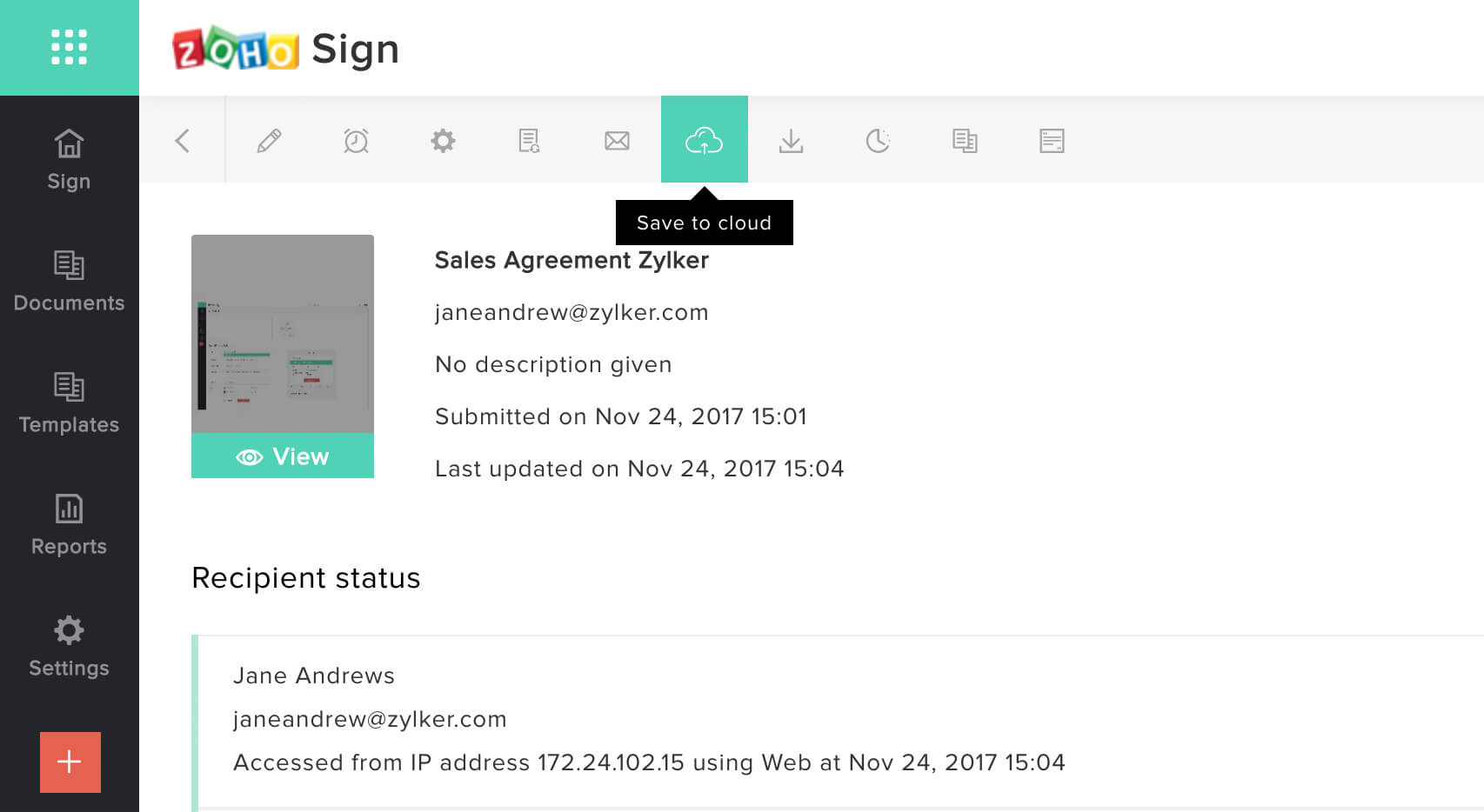Switch to the Templates section

(x=70, y=400)
